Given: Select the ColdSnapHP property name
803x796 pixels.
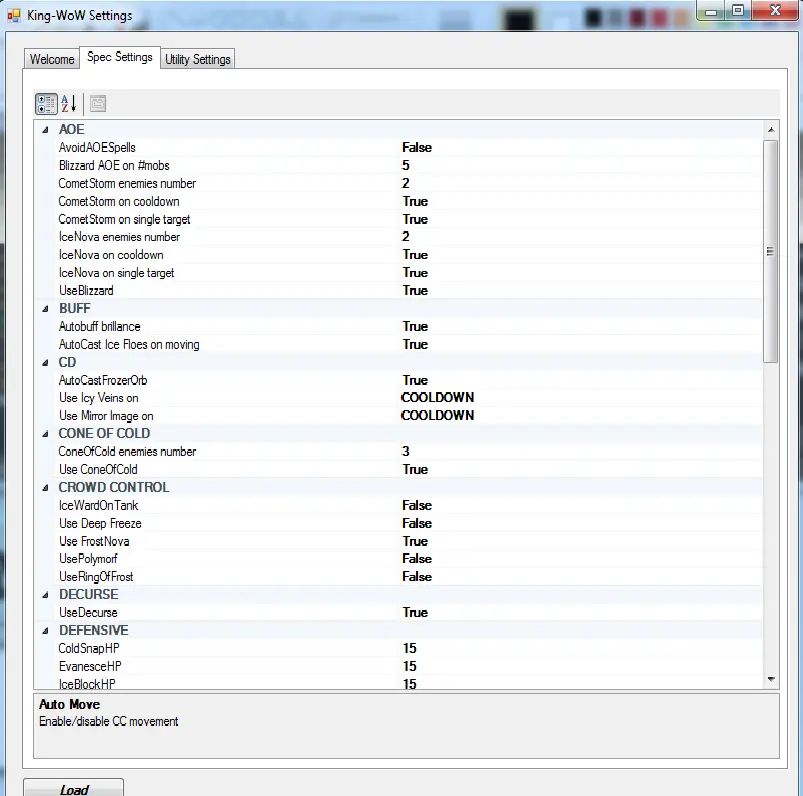Looking at the screenshot, I should (x=89, y=648).
